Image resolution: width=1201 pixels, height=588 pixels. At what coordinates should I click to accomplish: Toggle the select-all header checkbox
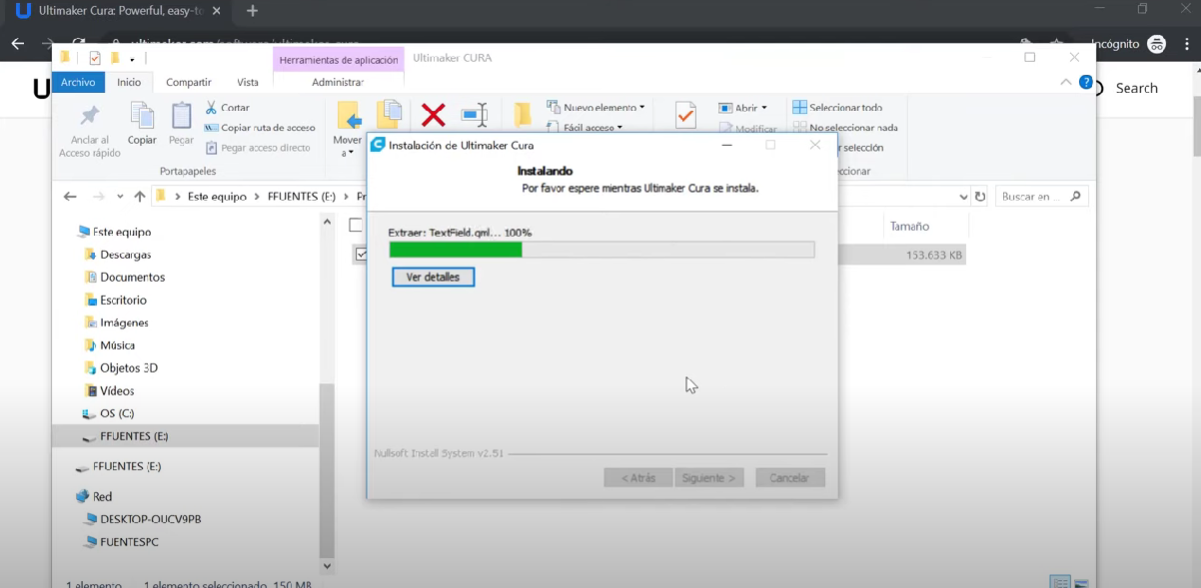pyautogui.click(x=355, y=225)
